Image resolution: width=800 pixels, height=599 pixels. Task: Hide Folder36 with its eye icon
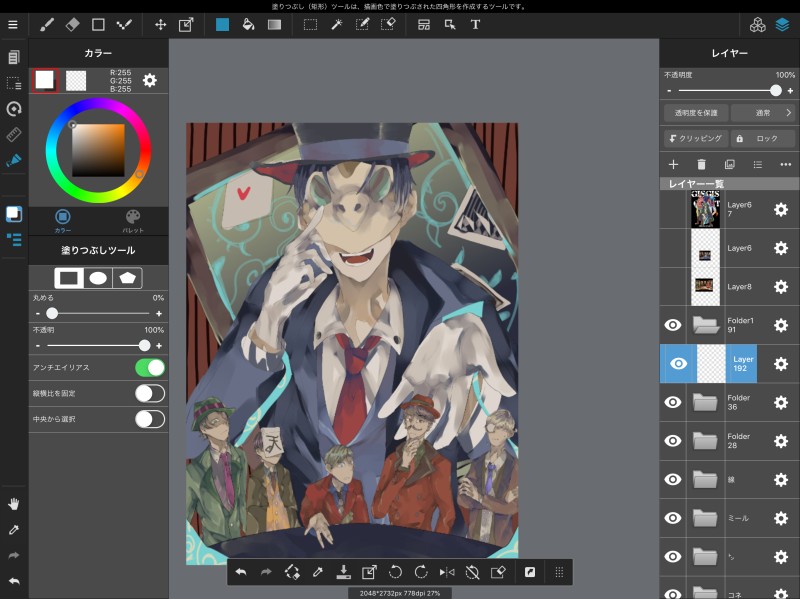click(x=673, y=402)
